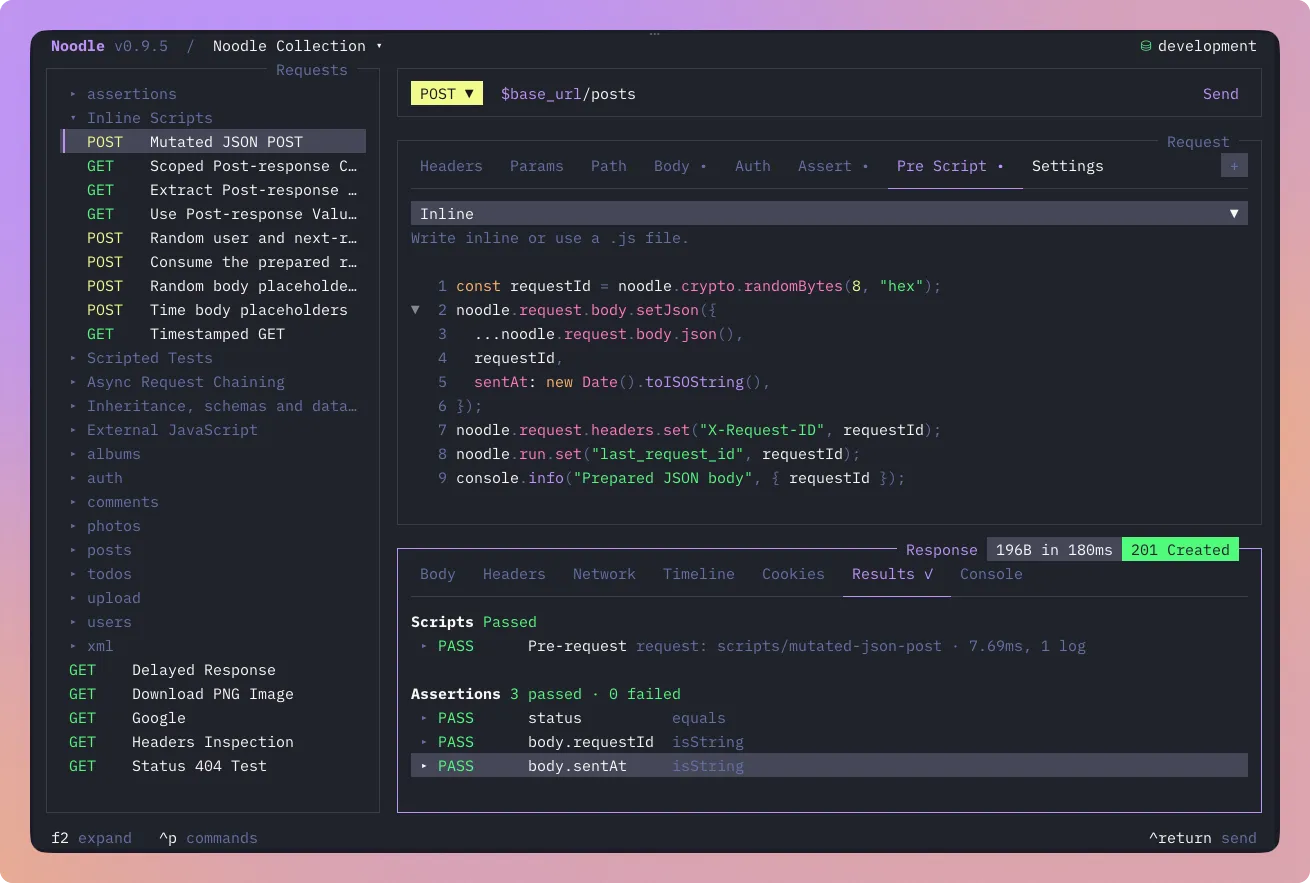Switch to the response Network tab
The image size is (1310, 883).
604,574
